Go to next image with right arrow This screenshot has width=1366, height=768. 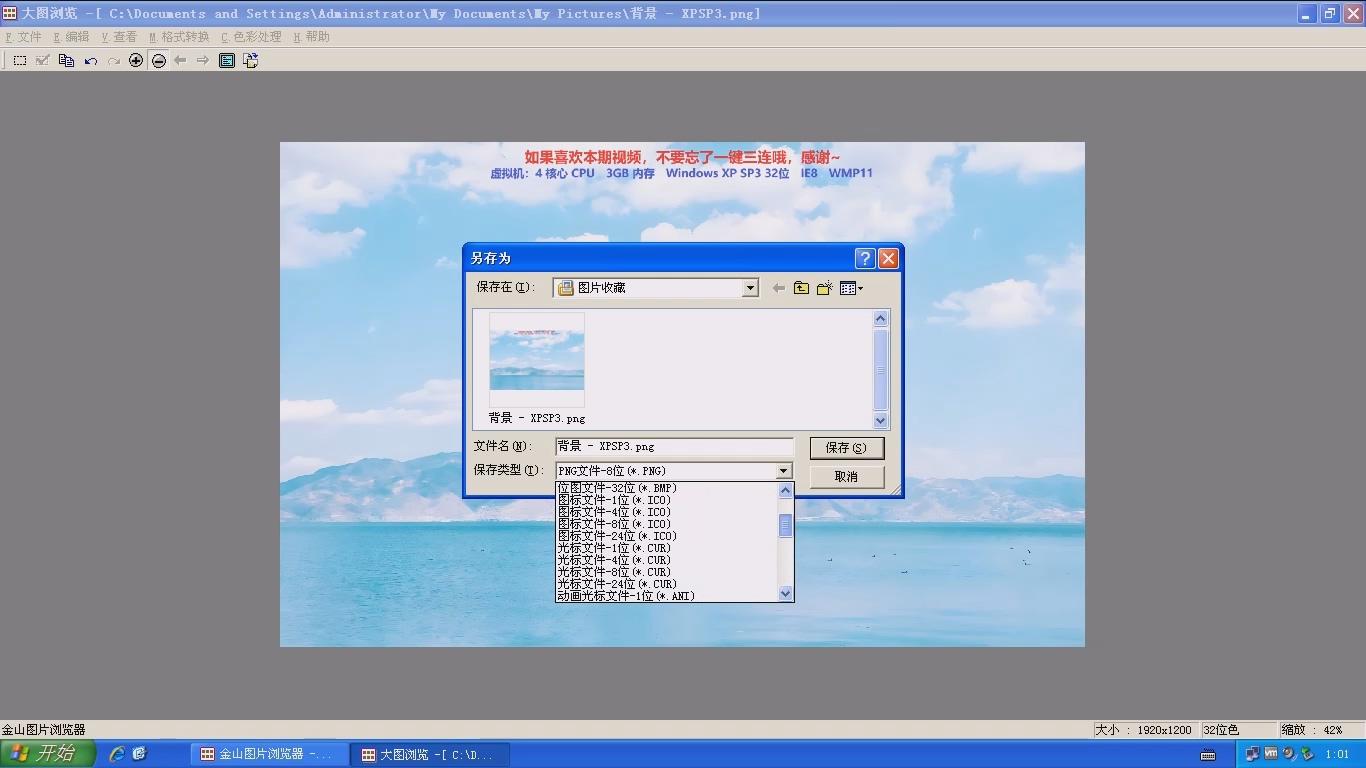pos(203,61)
